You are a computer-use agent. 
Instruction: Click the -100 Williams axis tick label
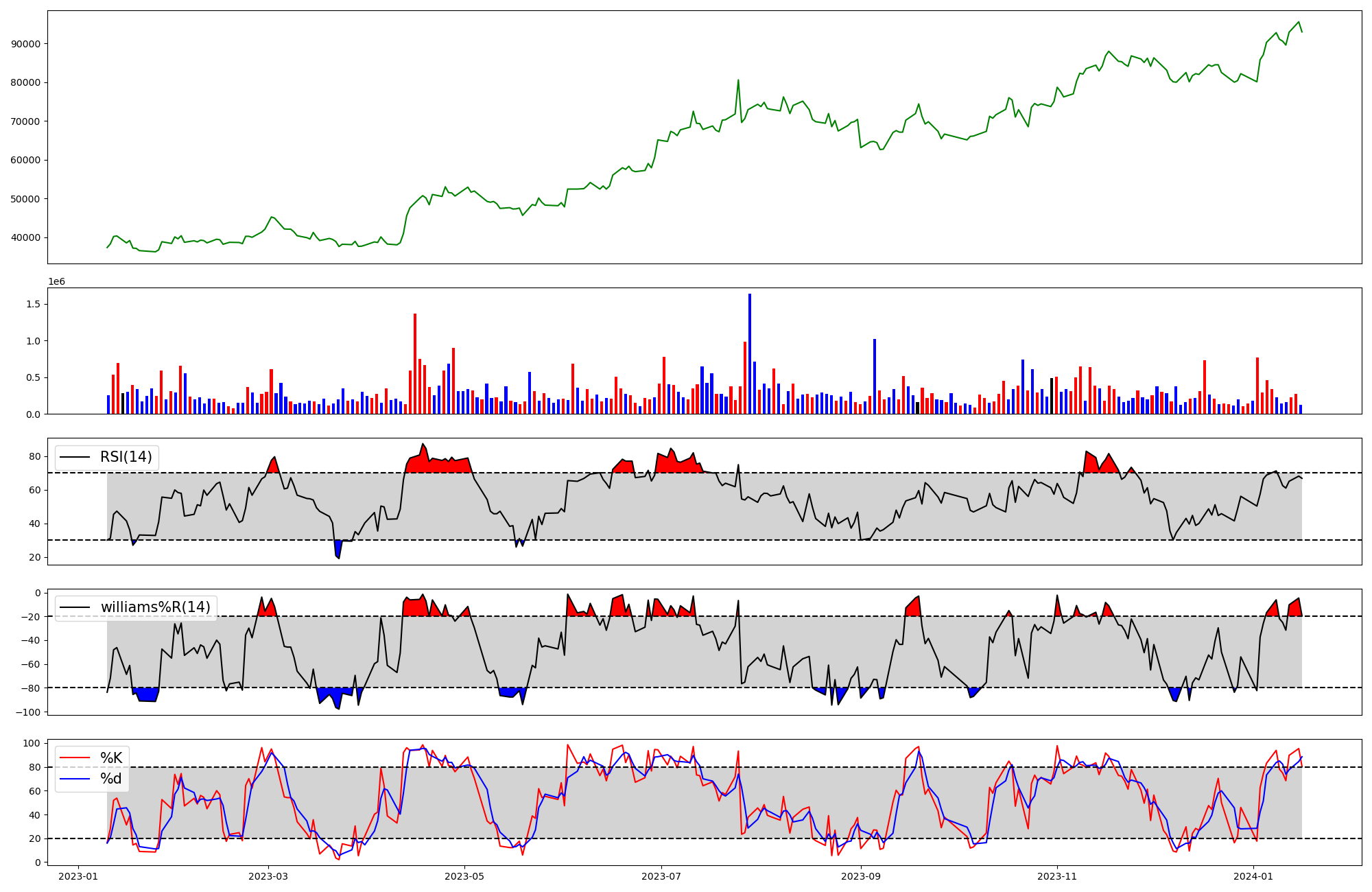pos(27,712)
